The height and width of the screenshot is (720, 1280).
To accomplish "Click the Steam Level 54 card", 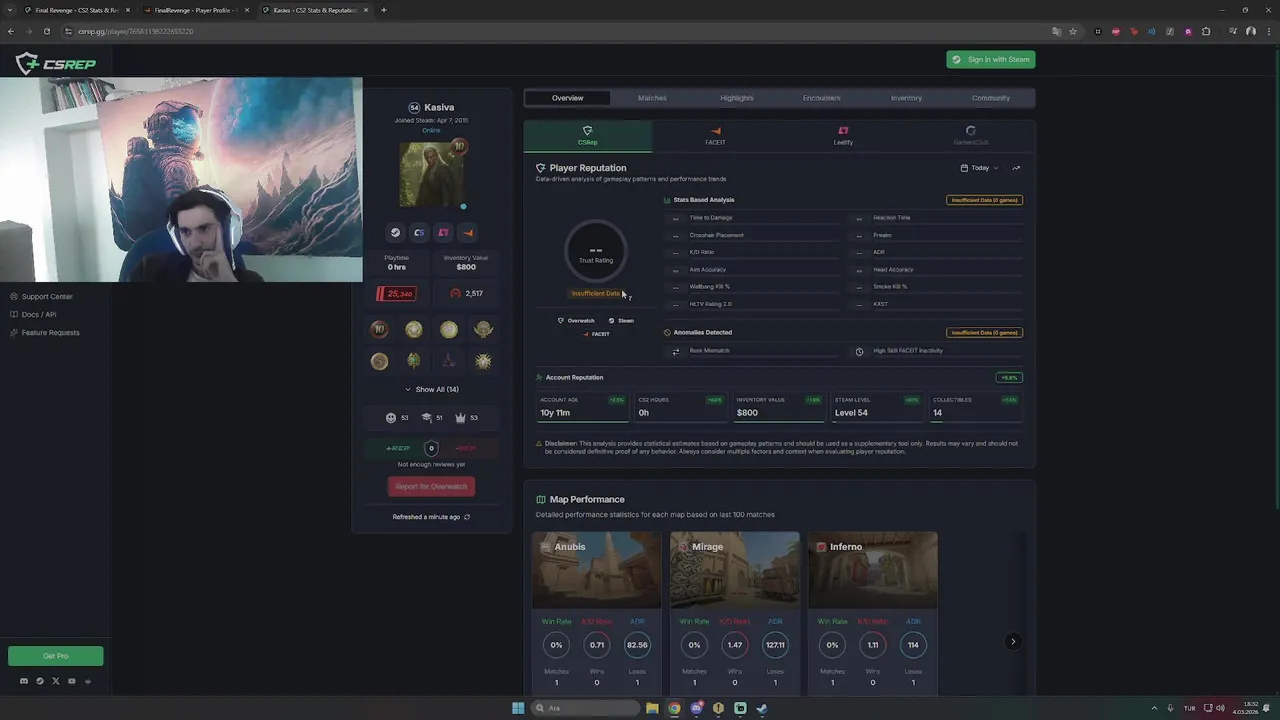I will point(876,407).
